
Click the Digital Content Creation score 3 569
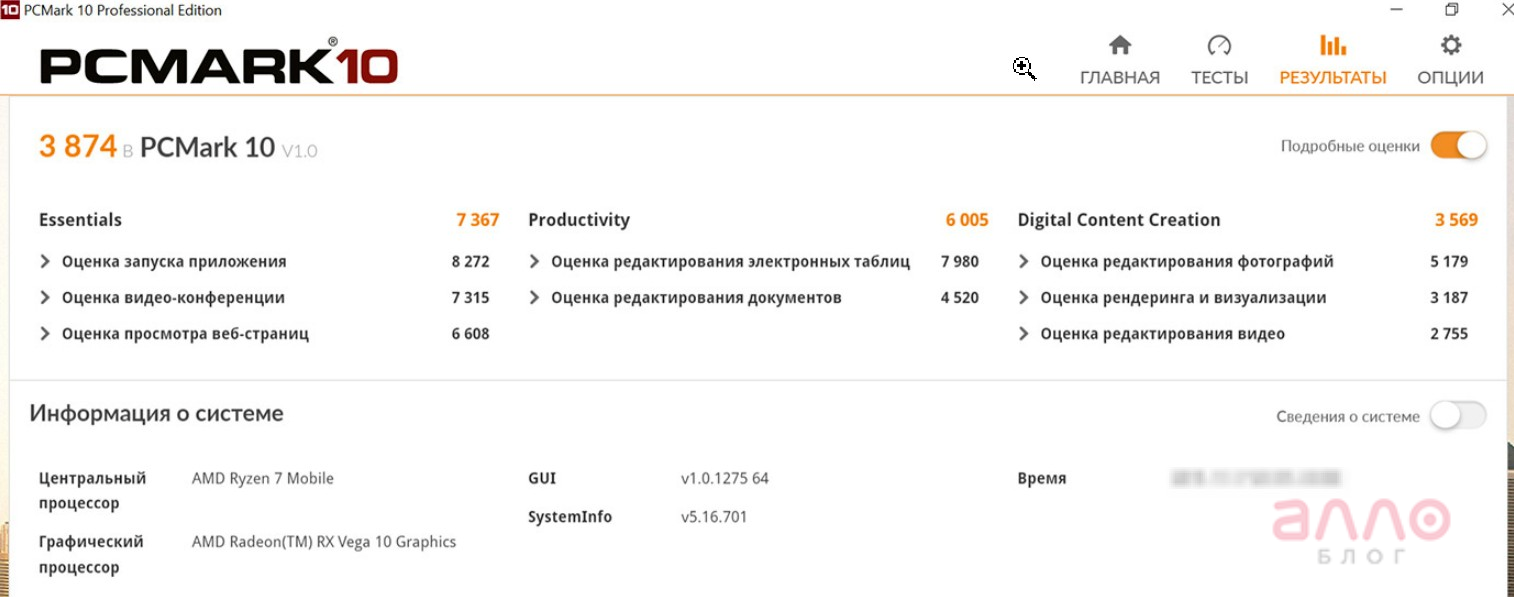pos(1456,220)
